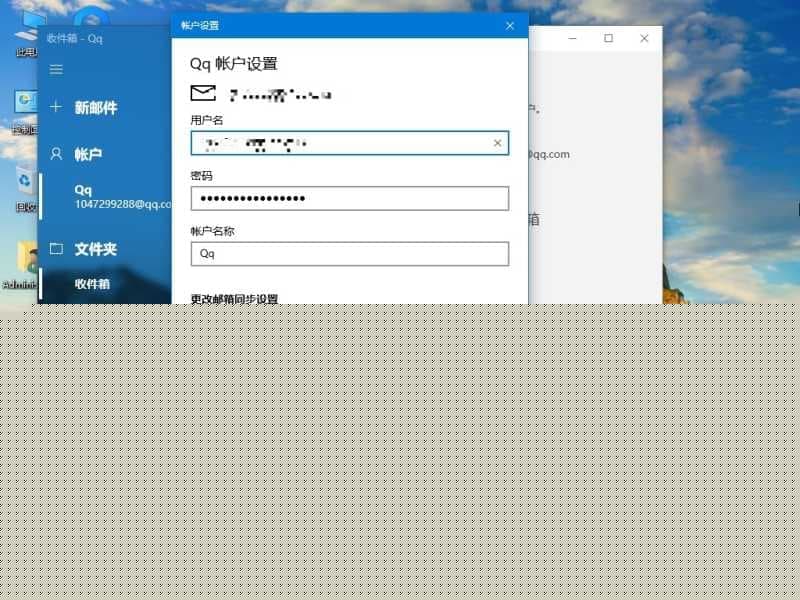This screenshot has height=600, width=800.
Task: Click the Qq 帐户设置 heading text
Action: click(234, 64)
